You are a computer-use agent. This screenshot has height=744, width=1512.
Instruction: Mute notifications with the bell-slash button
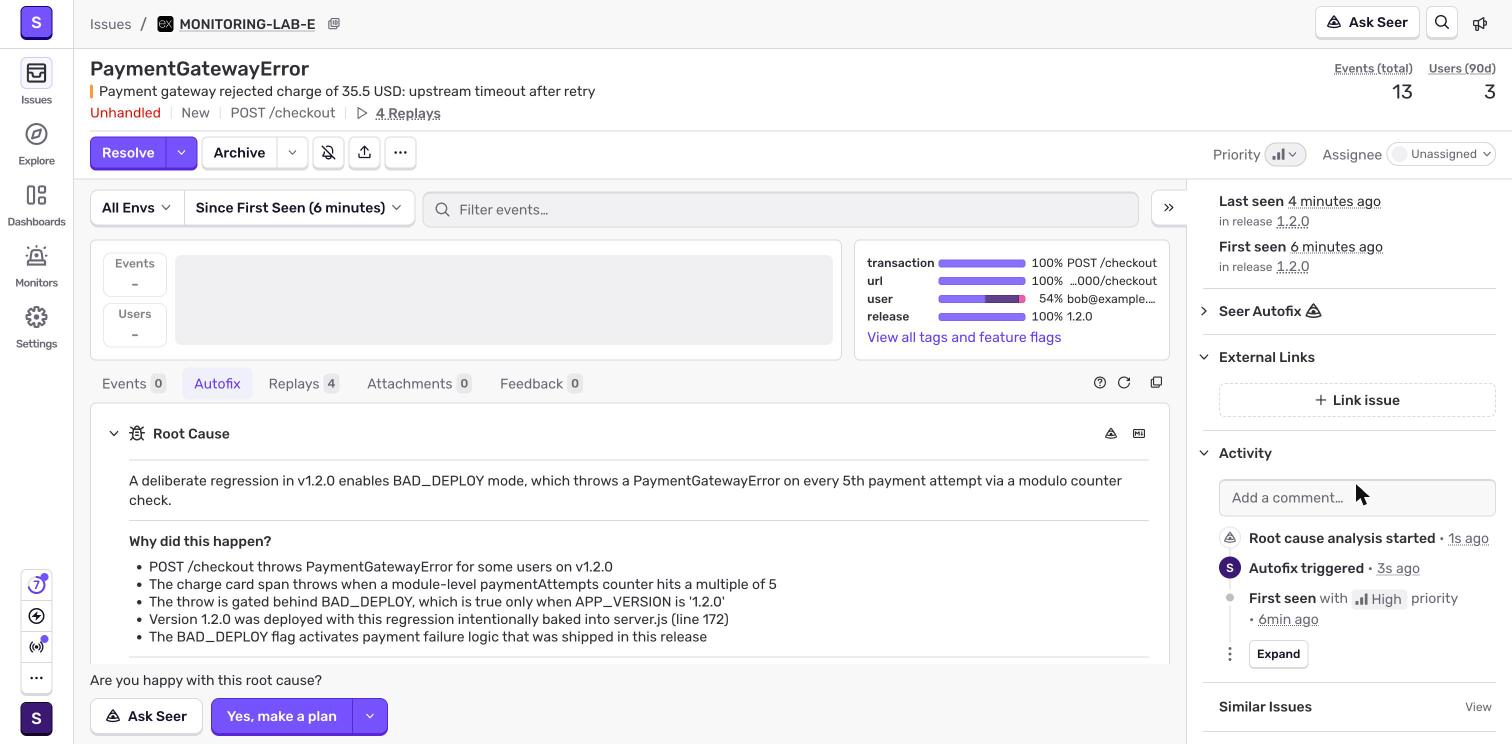[x=328, y=153]
